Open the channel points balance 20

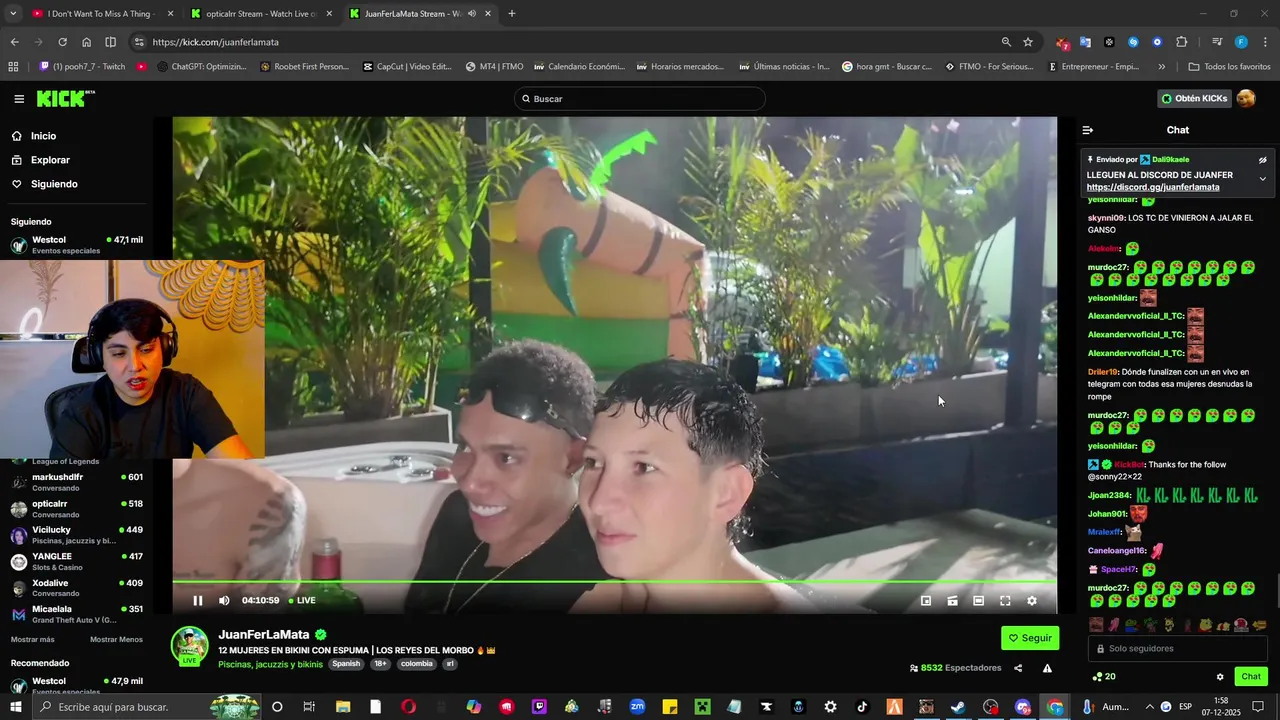pos(1105,677)
